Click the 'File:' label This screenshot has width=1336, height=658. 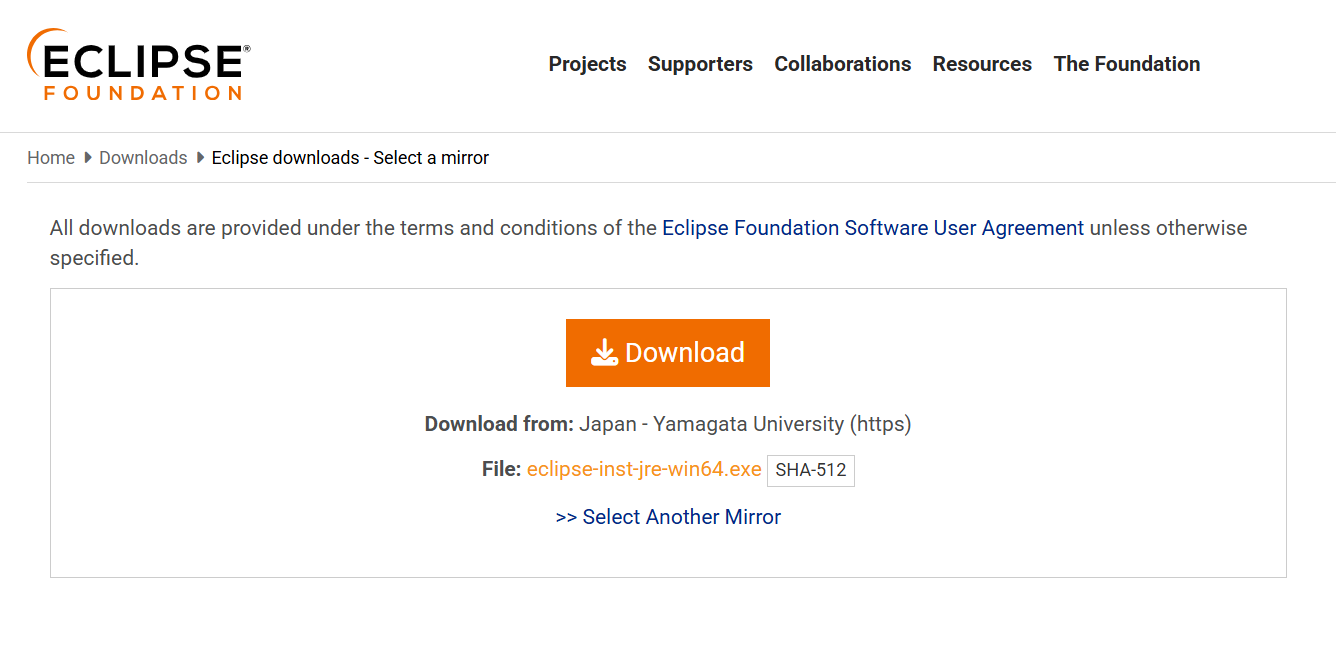501,470
